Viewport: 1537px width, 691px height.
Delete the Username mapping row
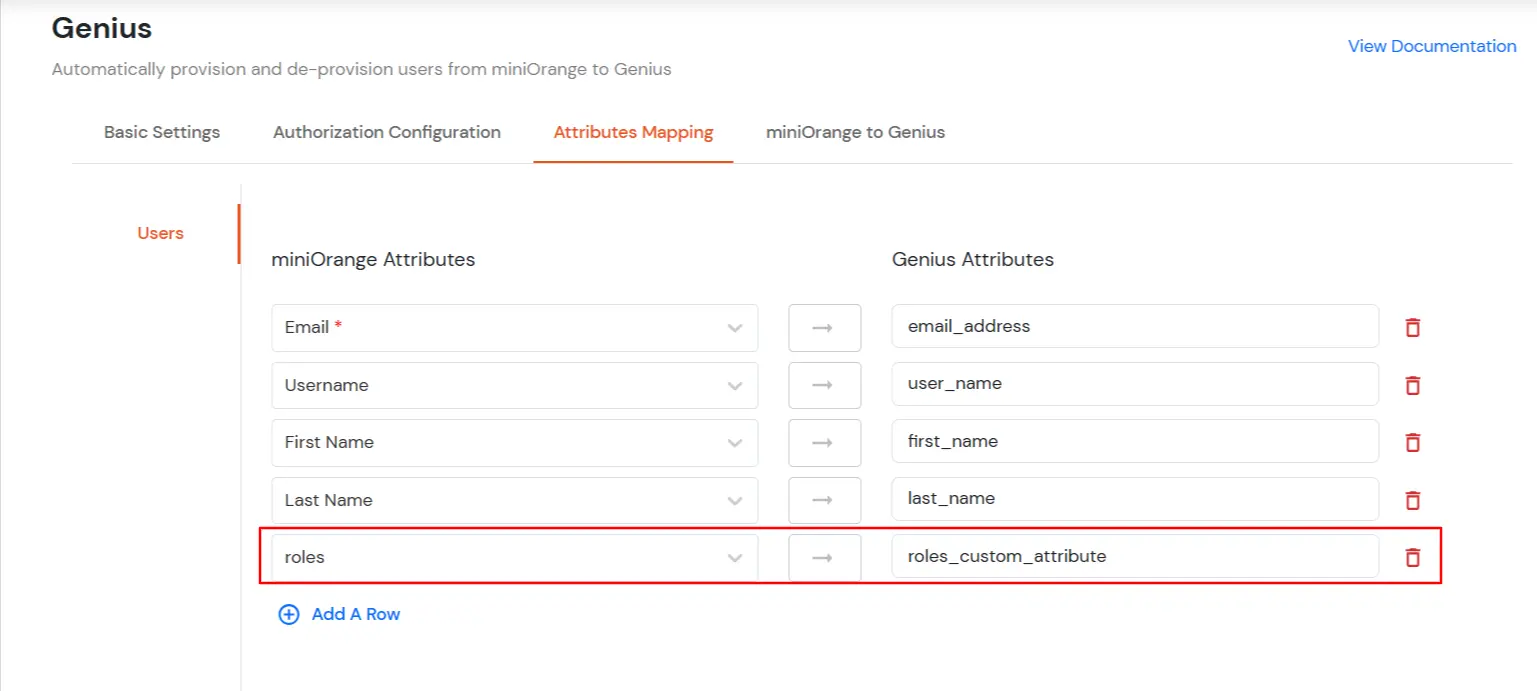click(1412, 385)
